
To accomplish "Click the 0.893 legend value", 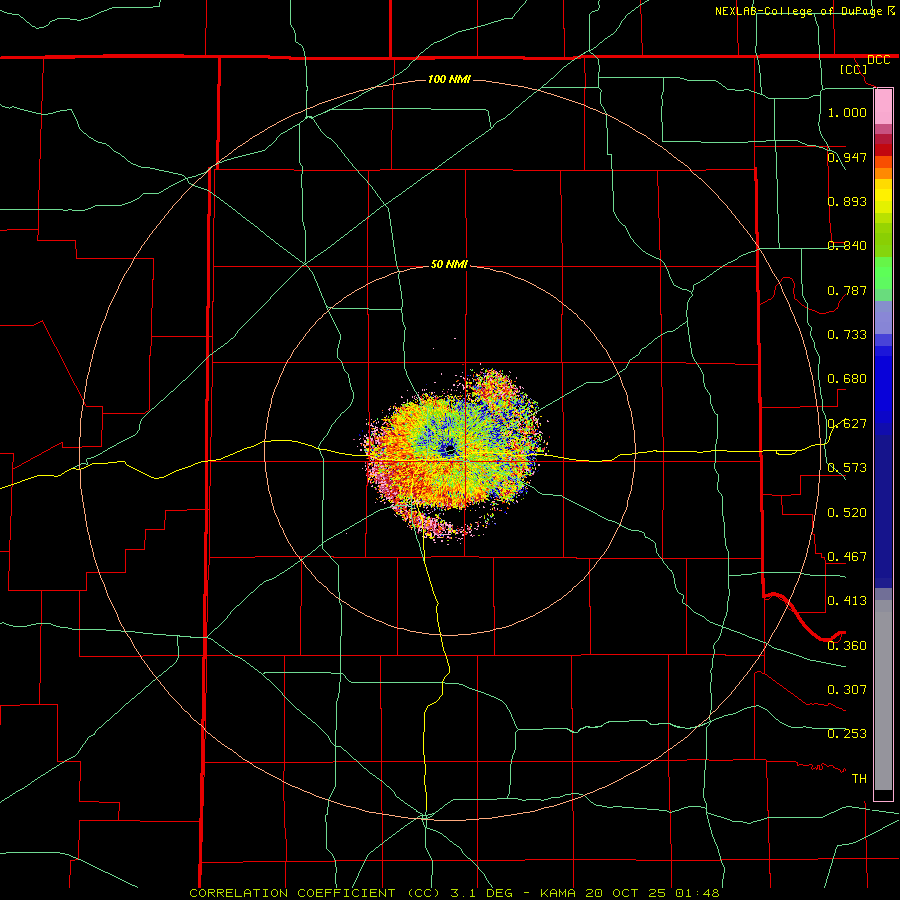I will (847, 201).
